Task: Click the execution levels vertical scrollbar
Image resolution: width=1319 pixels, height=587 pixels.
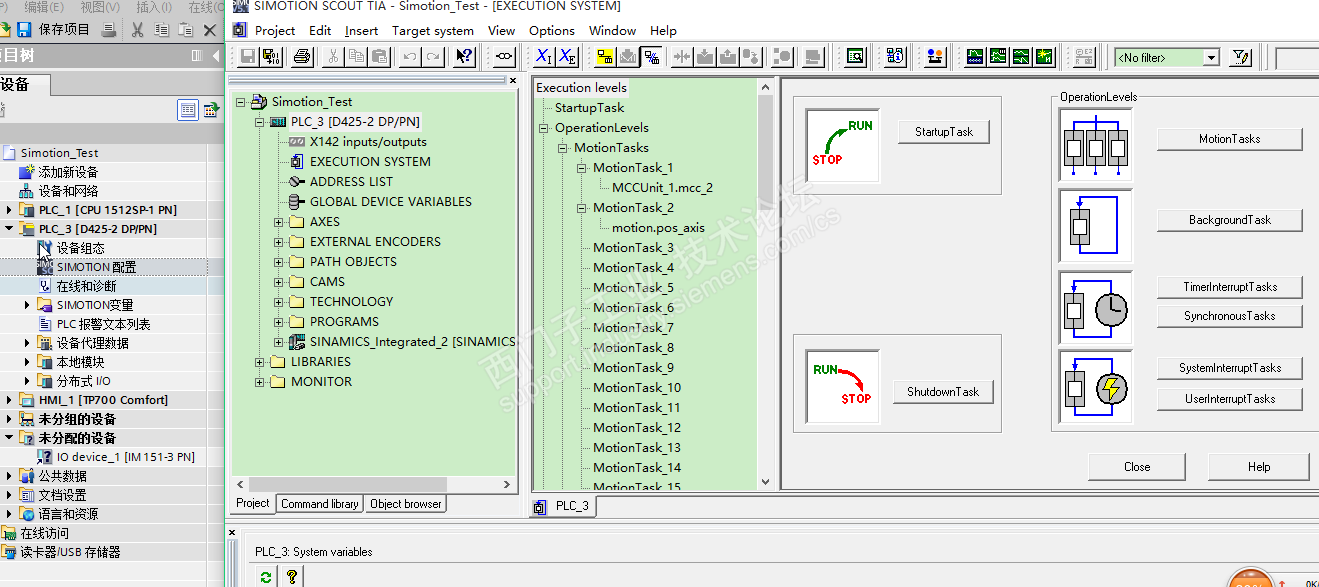Action: tap(765, 285)
